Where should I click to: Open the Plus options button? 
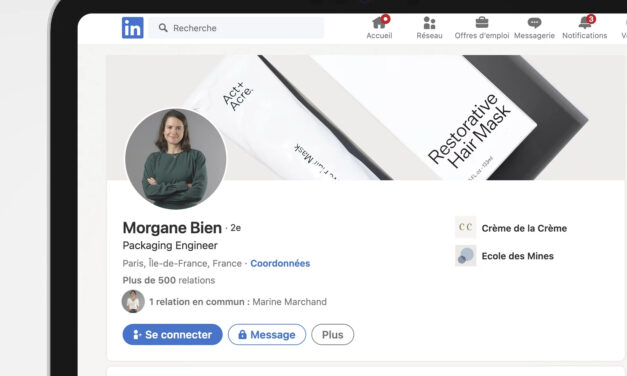[x=332, y=334]
